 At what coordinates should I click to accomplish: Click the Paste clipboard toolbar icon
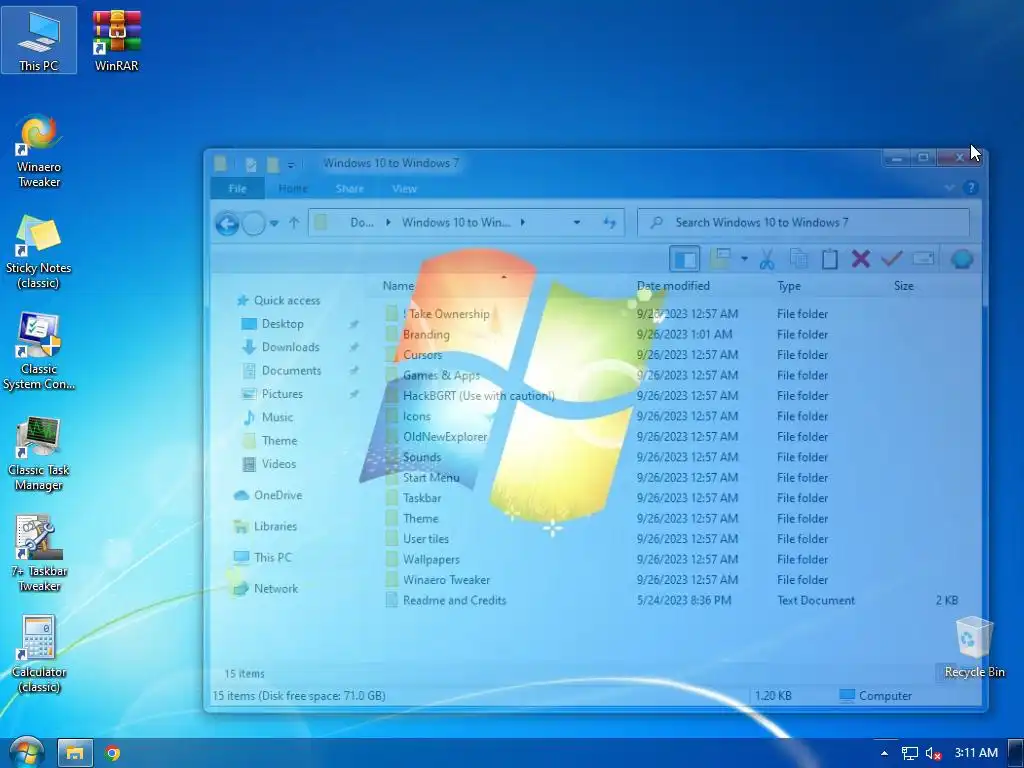[x=829, y=259]
